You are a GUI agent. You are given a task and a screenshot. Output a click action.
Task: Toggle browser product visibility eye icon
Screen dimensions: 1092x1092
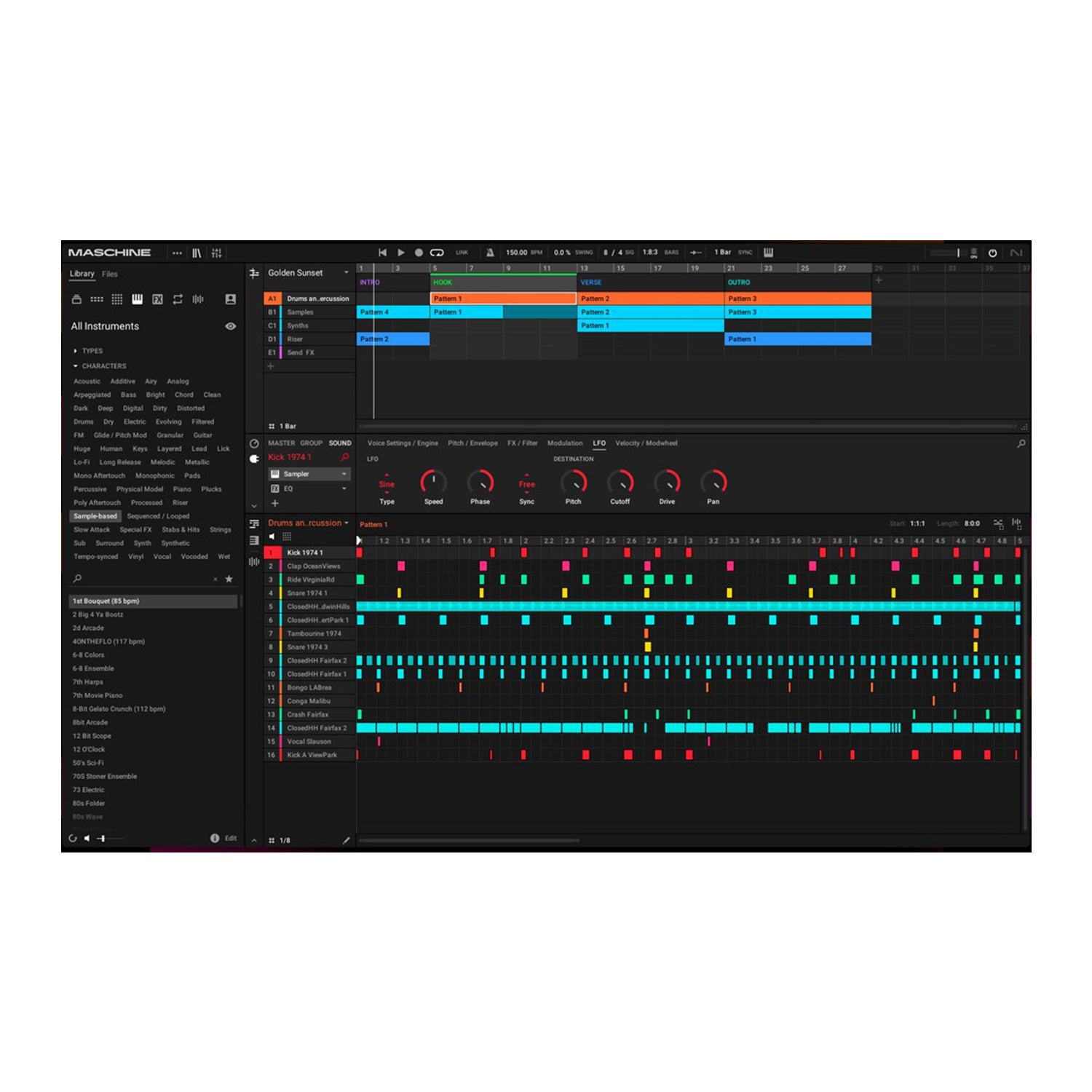(230, 326)
